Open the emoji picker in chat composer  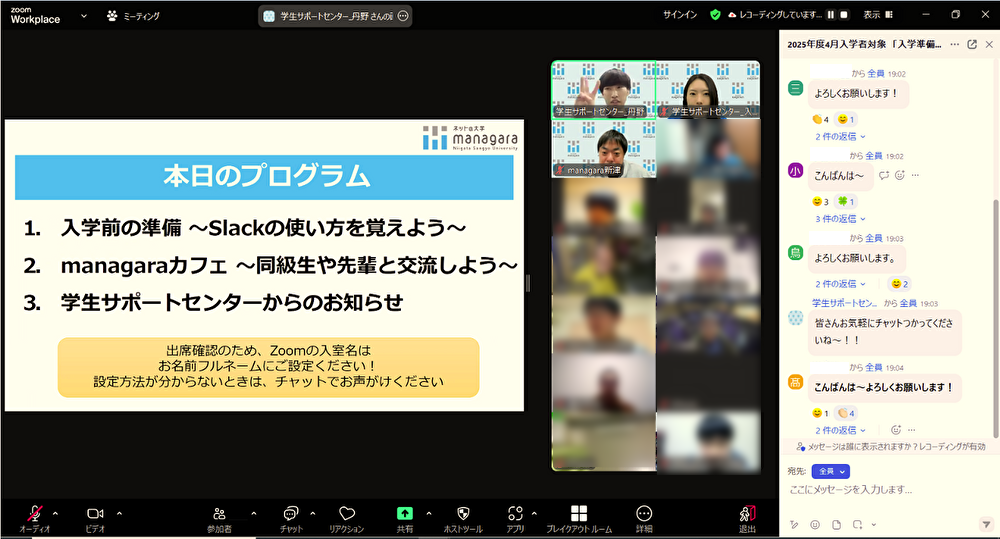(815, 525)
